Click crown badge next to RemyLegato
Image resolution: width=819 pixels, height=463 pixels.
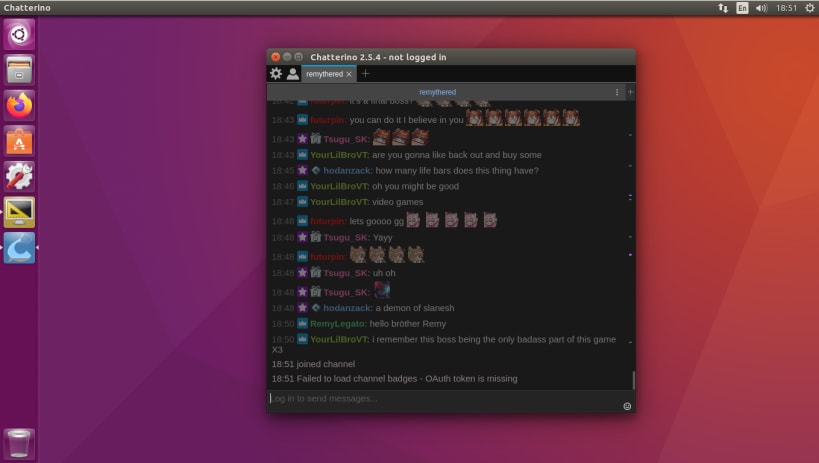302,323
